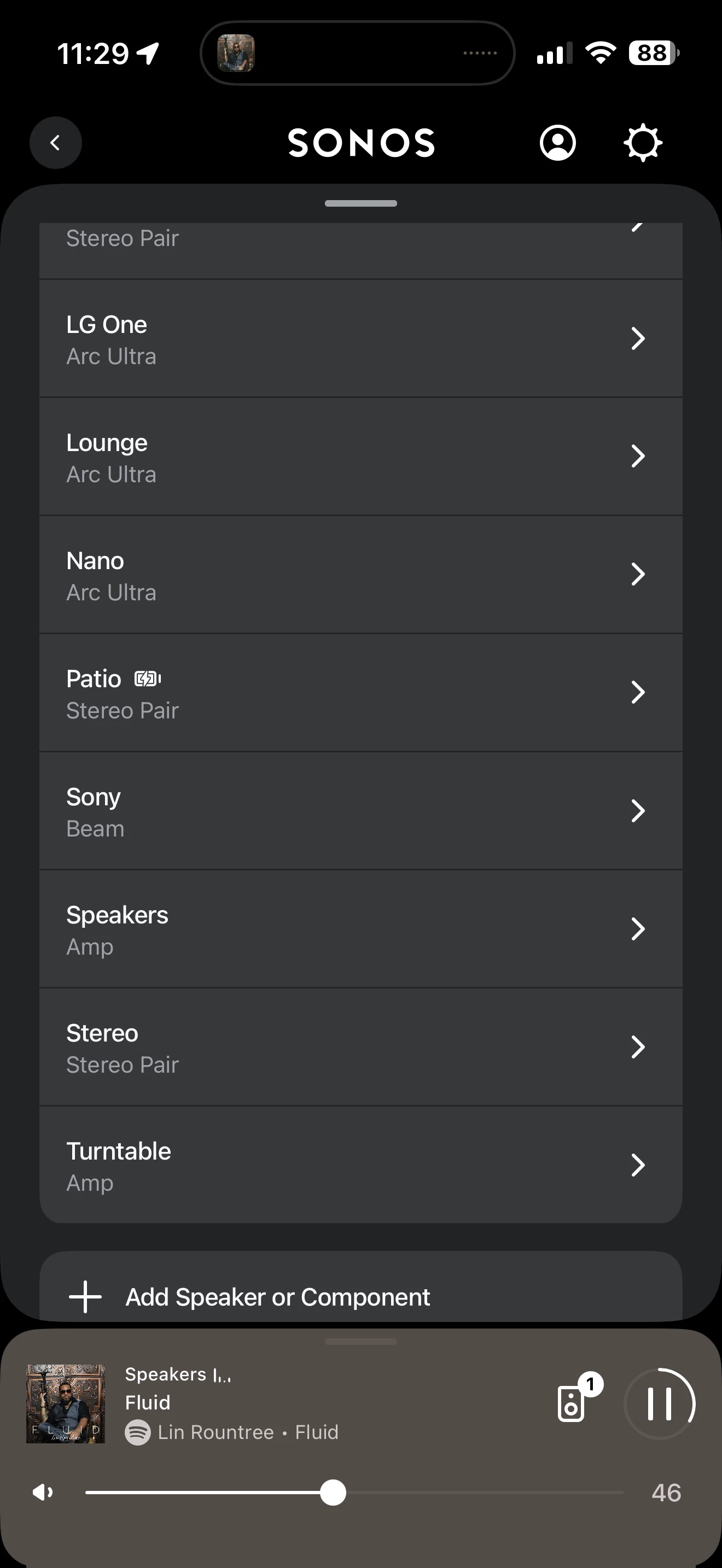Tap the back arrow button
This screenshot has height=1568, width=722.
click(x=55, y=143)
